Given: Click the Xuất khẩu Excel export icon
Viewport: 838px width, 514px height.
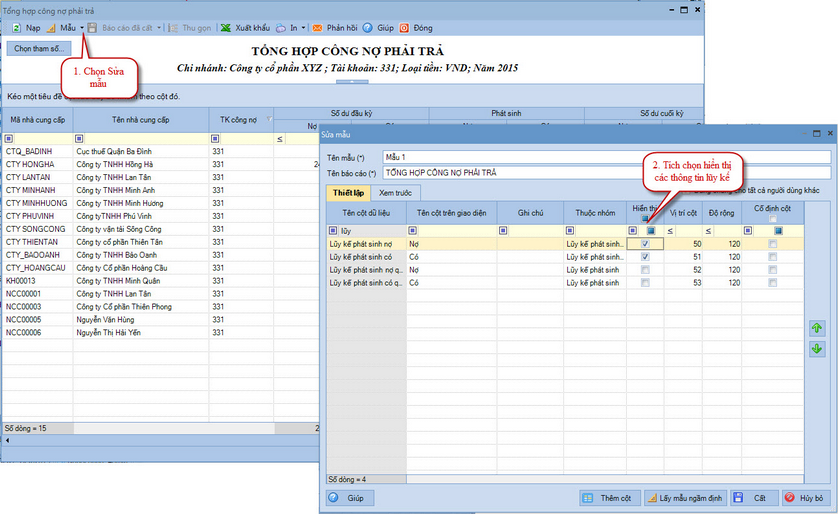Looking at the screenshot, I should point(226,28).
